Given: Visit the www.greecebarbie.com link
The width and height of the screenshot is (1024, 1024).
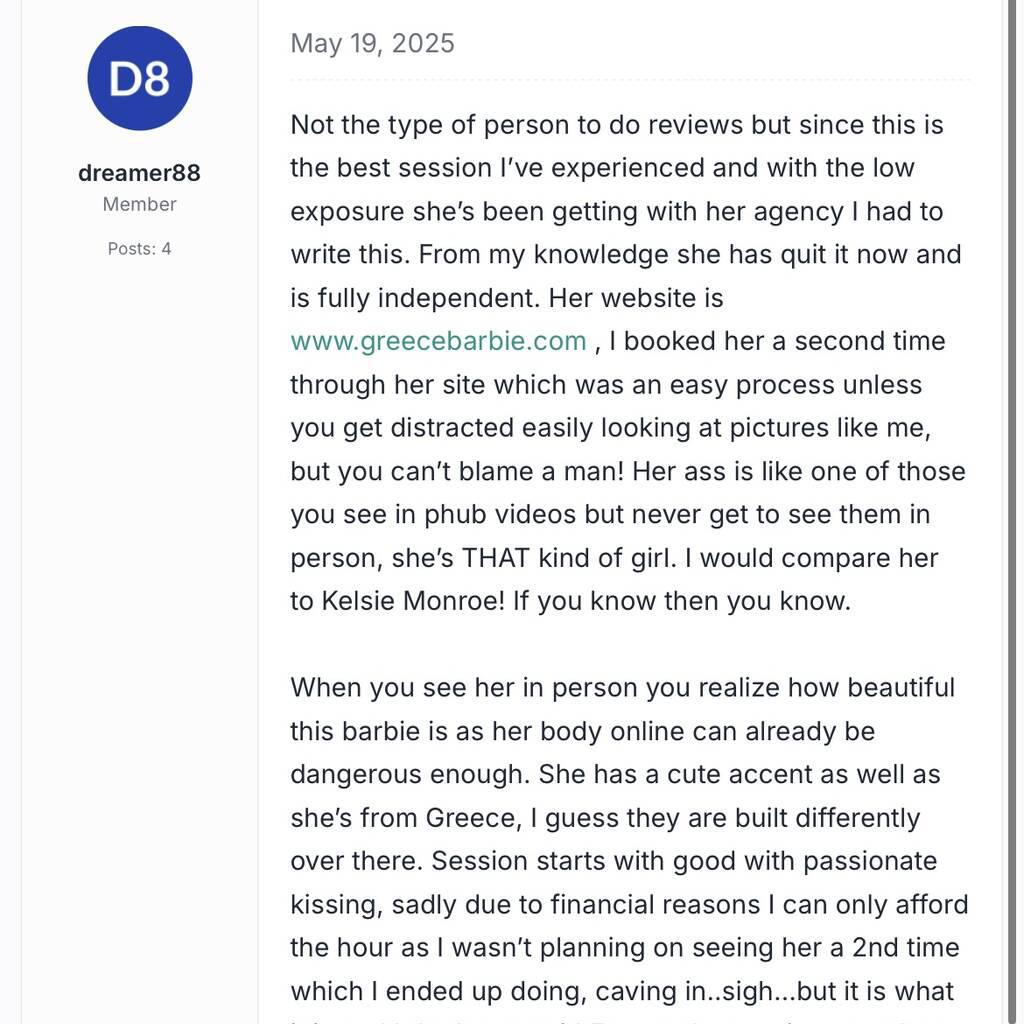Looking at the screenshot, I should click(438, 341).
